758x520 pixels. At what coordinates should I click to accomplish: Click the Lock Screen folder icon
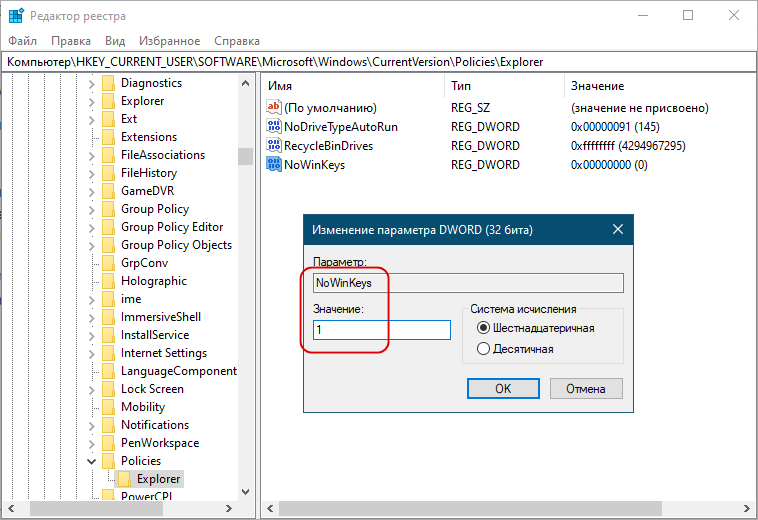pyautogui.click(x=108, y=389)
